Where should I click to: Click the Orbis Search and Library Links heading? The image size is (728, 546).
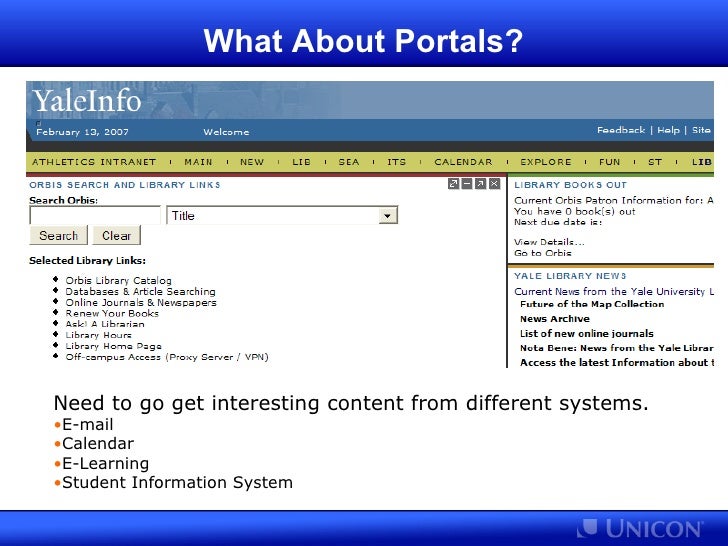coord(125,185)
